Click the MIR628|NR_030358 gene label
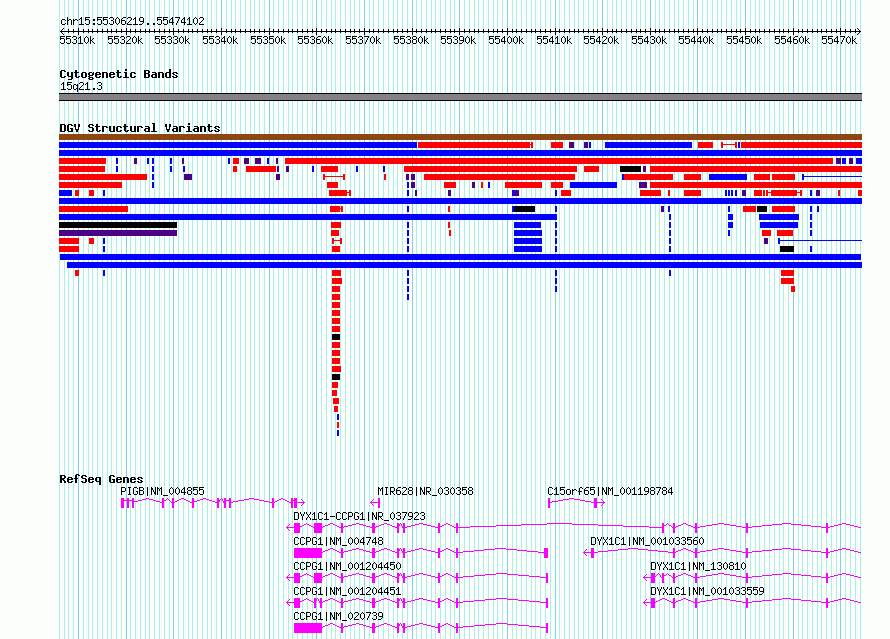This screenshot has height=639, width=890. (425, 491)
